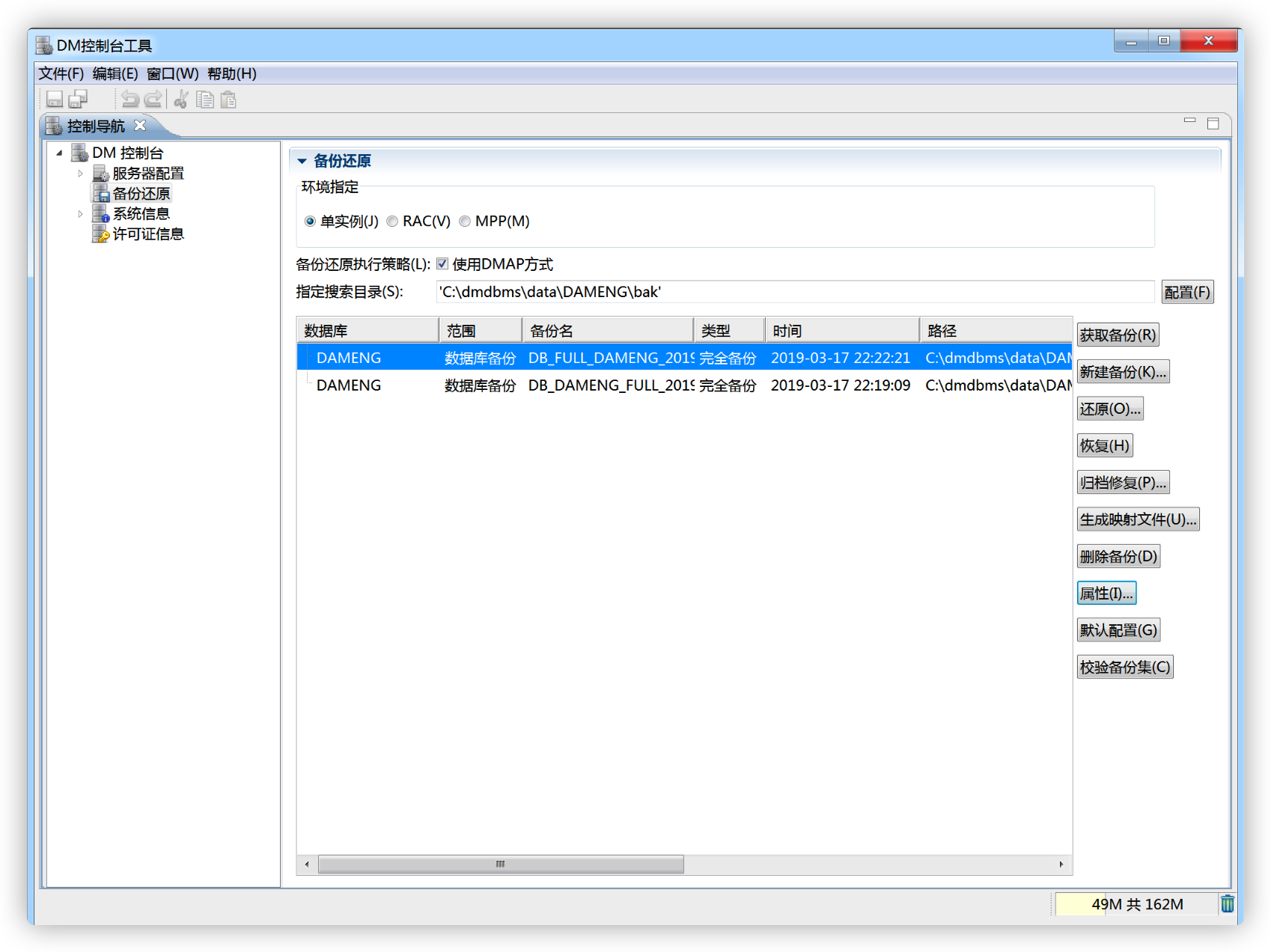Click the 备份名 column header
Screen dimensions: 1271x952
(x=608, y=330)
